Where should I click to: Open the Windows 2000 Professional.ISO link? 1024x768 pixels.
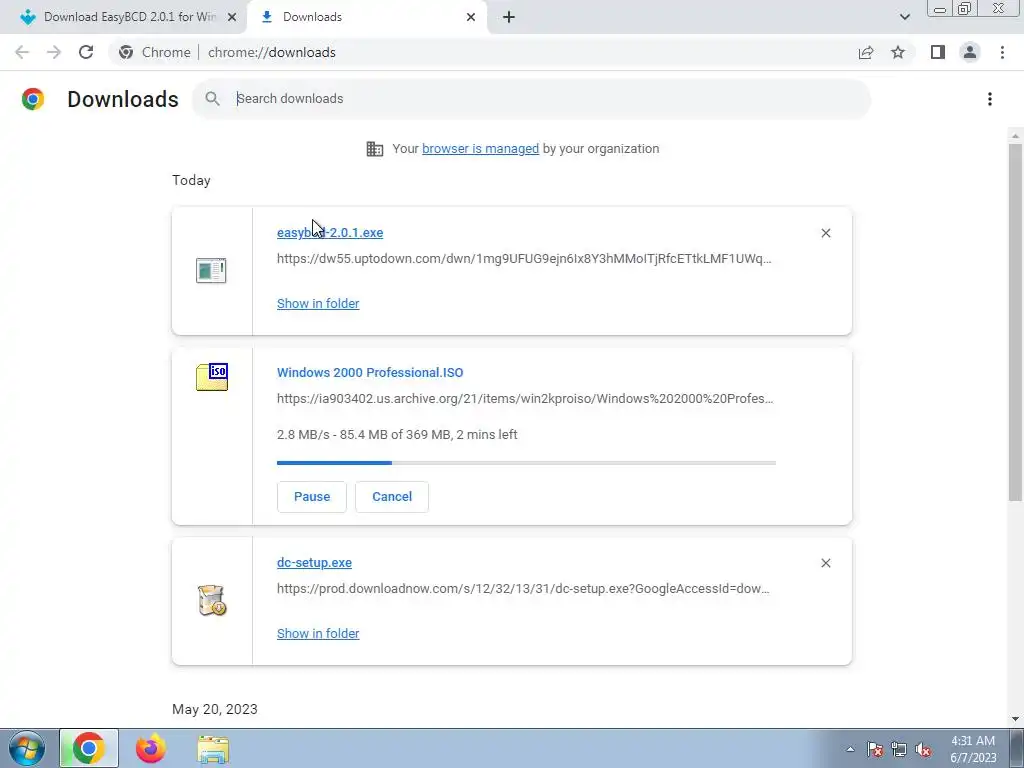click(370, 373)
